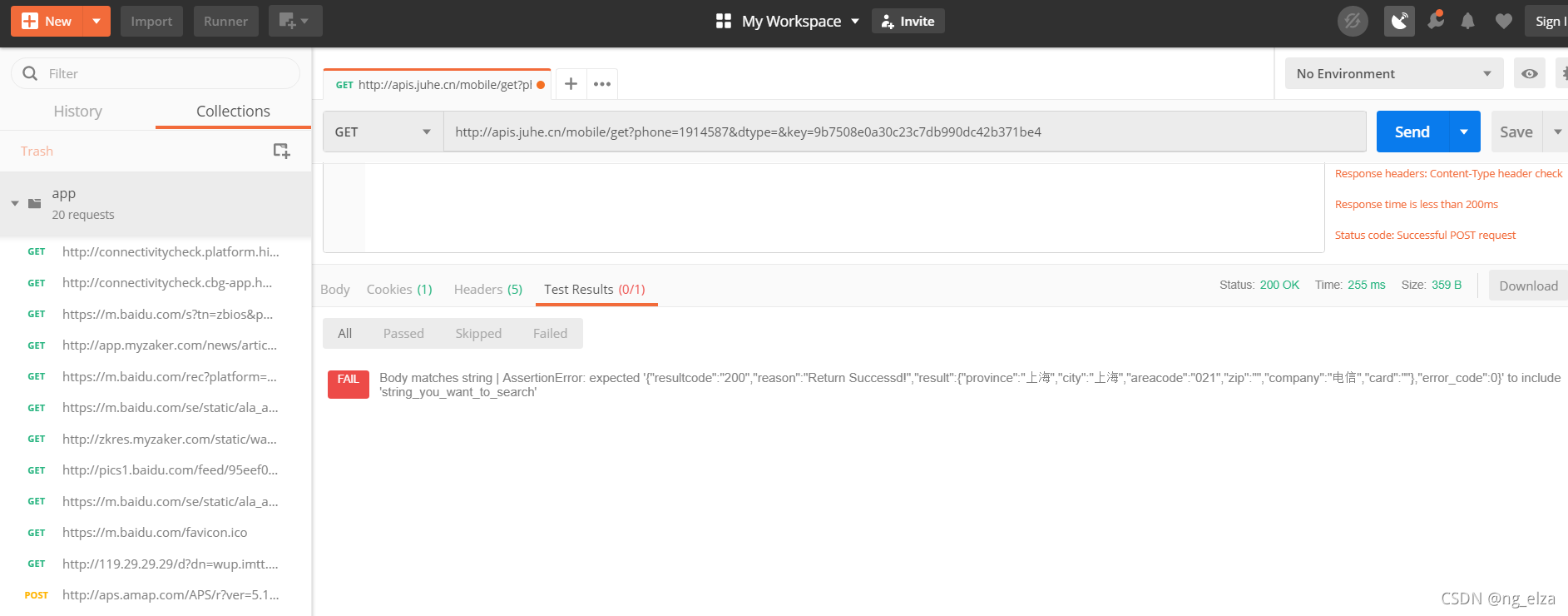Open the No Environment dropdown
The image size is (1568, 616).
1393,73
